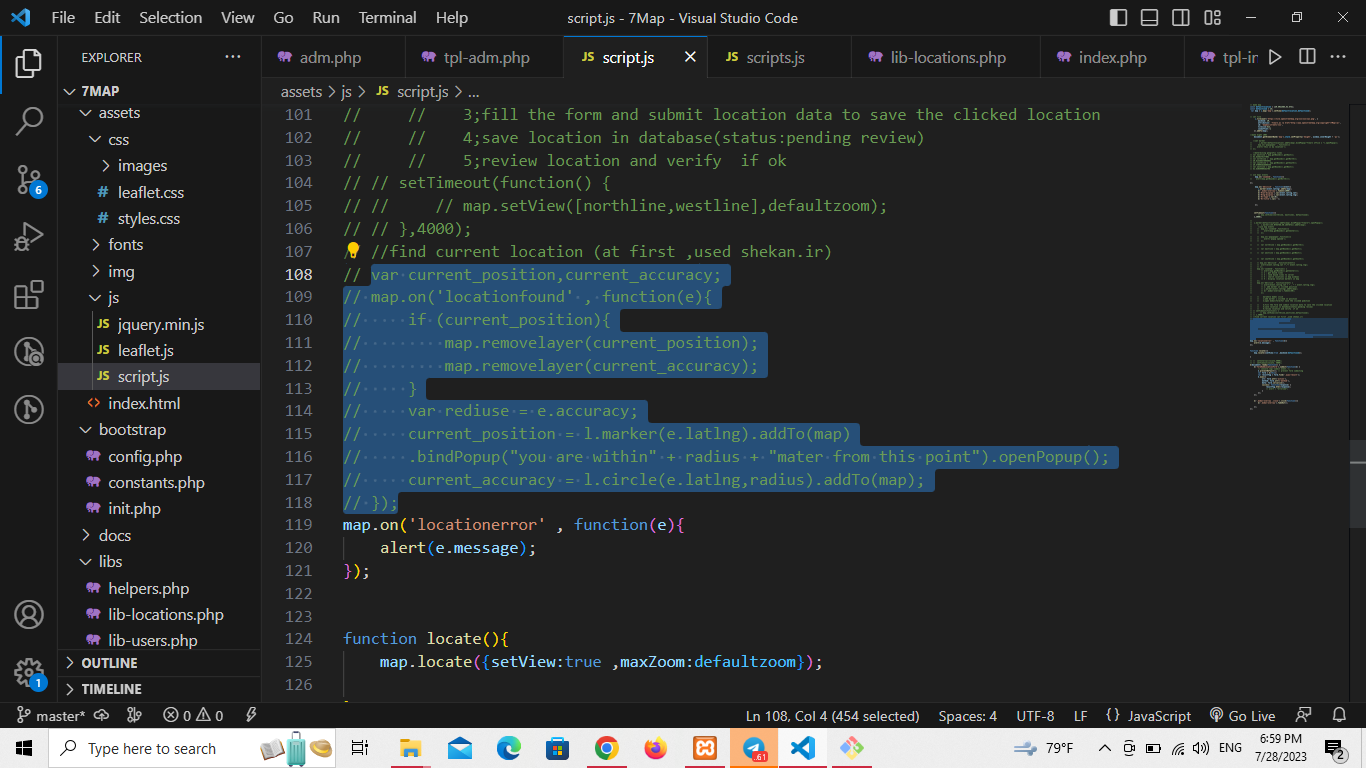Expand the images folder

click(160, 165)
